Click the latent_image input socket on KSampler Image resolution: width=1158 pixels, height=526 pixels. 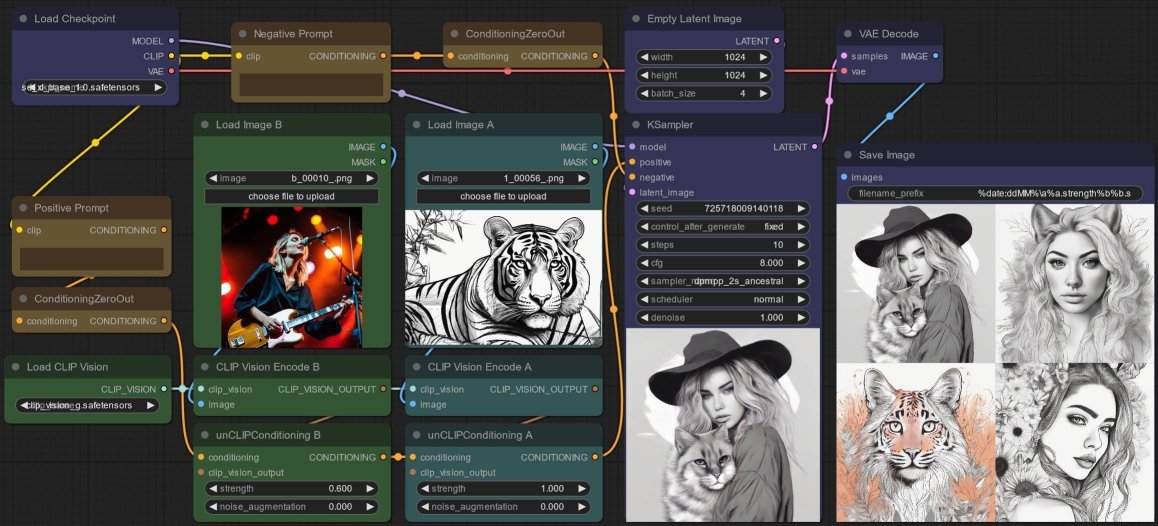click(632, 192)
